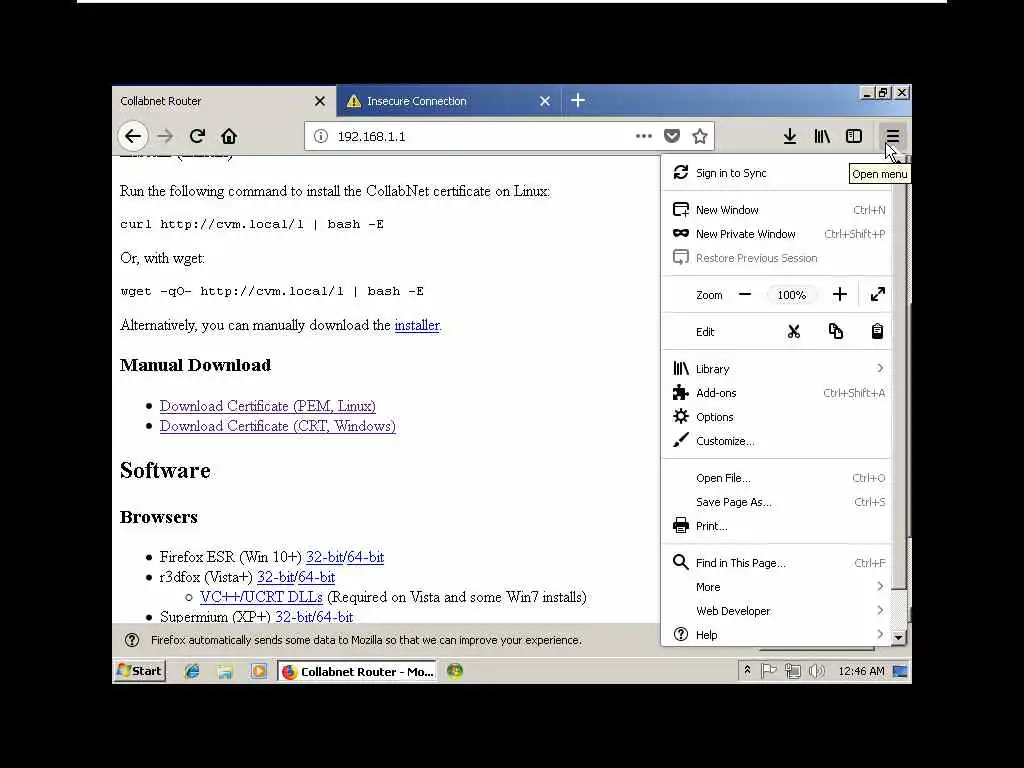Click the 12:46 AM clock
This screenshot has height=768, width=1024.
pos(861,671)
